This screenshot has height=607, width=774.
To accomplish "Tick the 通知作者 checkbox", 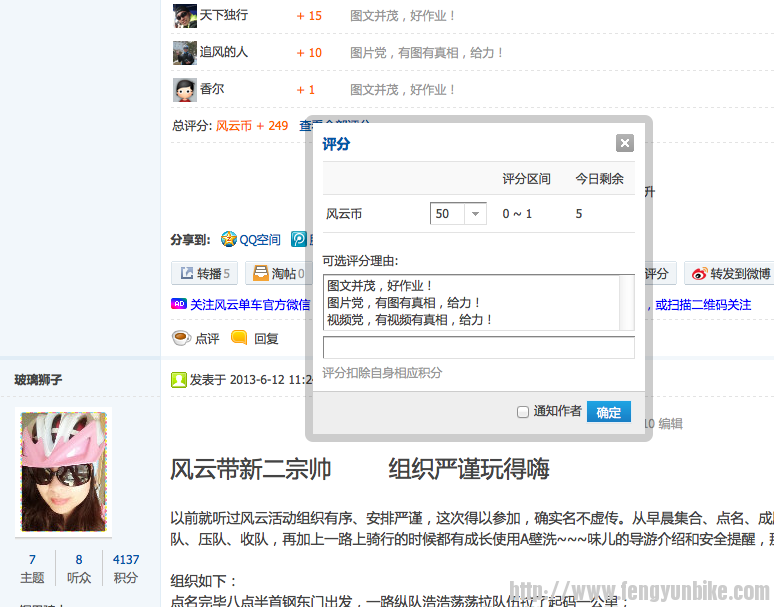I will point(523,412).
